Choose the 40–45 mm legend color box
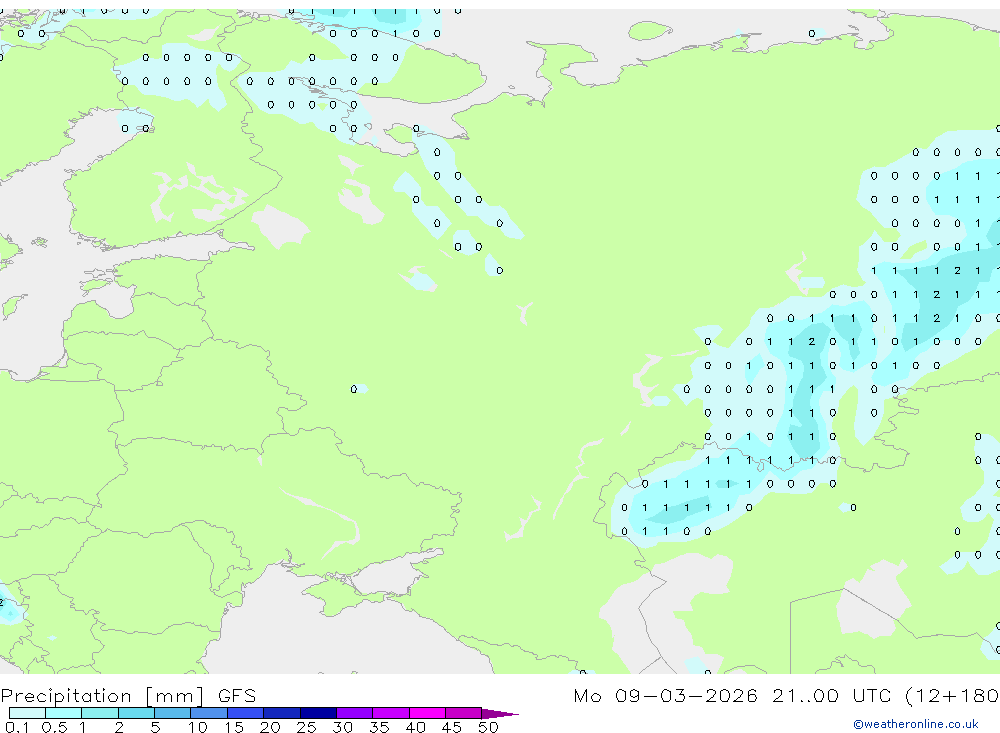The height and width of the screenshot is (733, 1000). click(x=427, y=713)
